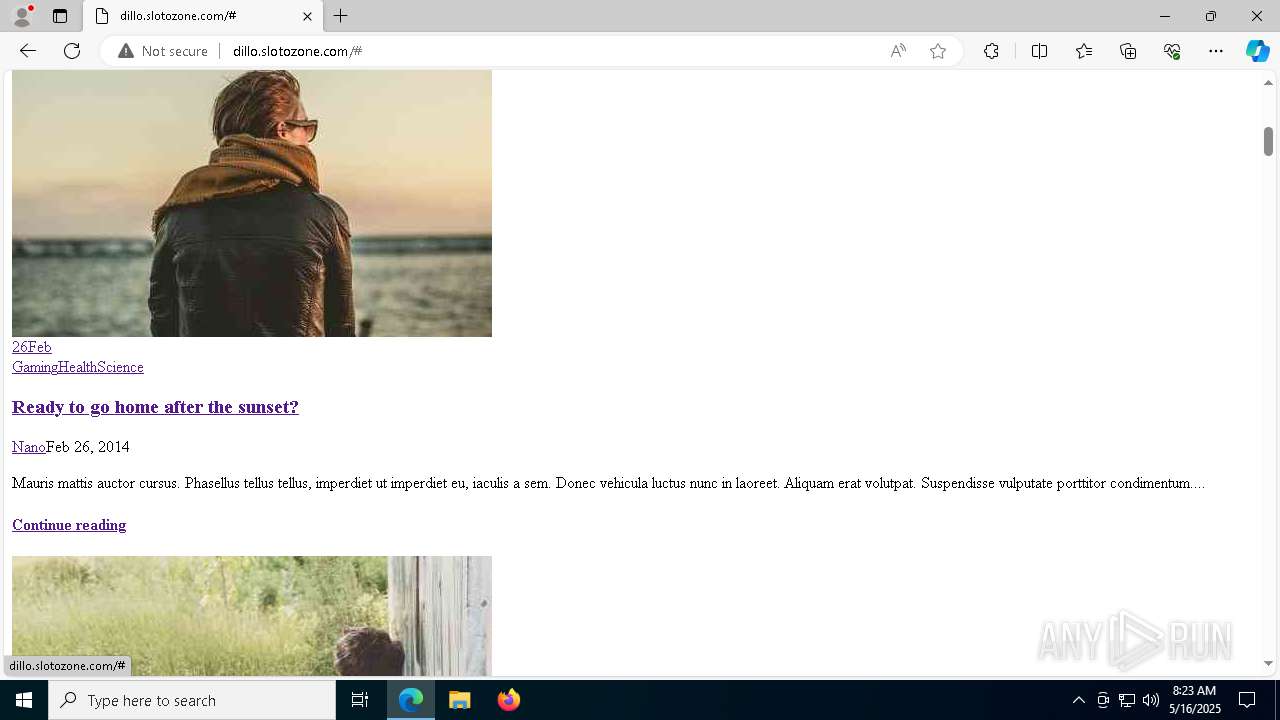The height and width of the screenshot is (720, 1280).
Task: Open clock showing 8:23 AM
Action: coord(1195,700)
